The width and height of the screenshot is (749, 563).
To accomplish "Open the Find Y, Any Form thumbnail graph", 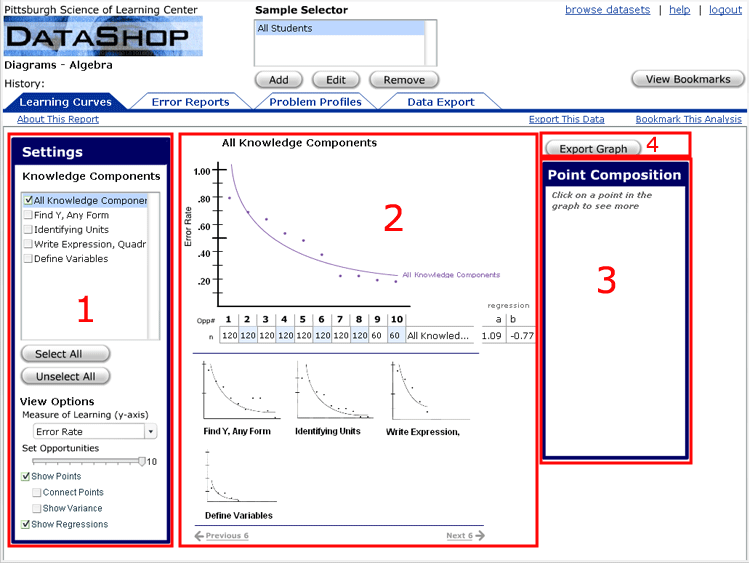I will pyautogui.click(x=239, y=391).
